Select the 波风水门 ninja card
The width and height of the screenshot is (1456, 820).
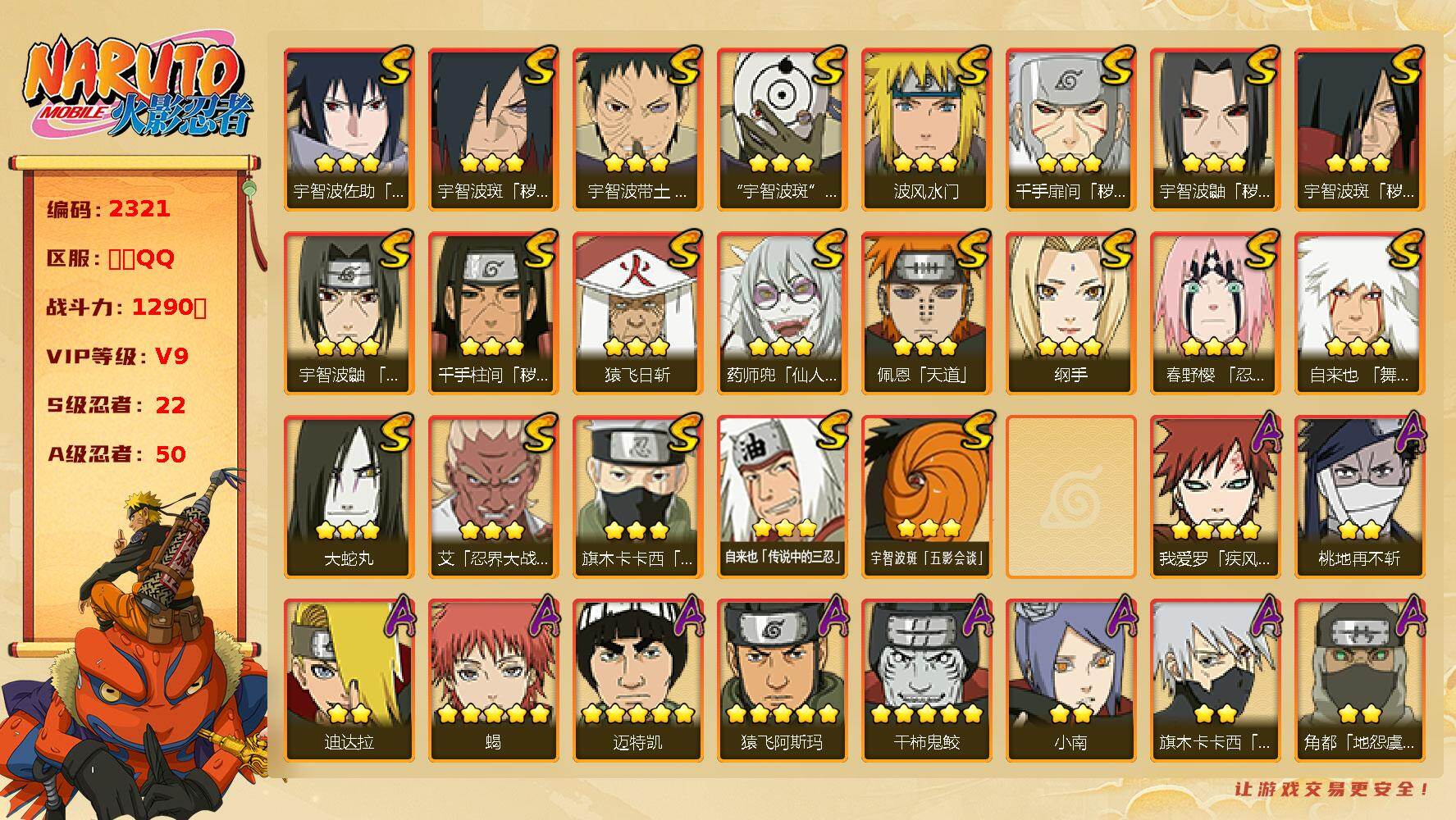(x=926, y=130)
